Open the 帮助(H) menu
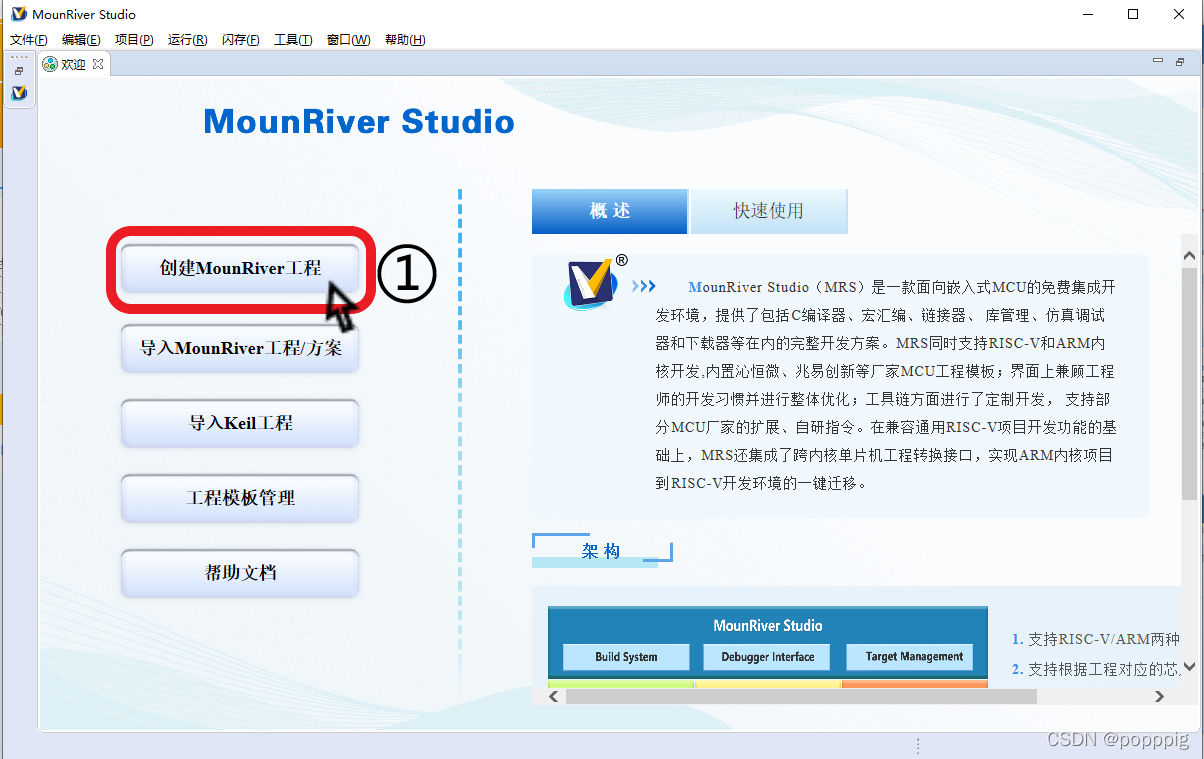Screen dimensions: 1204x759 pos(404,40)
